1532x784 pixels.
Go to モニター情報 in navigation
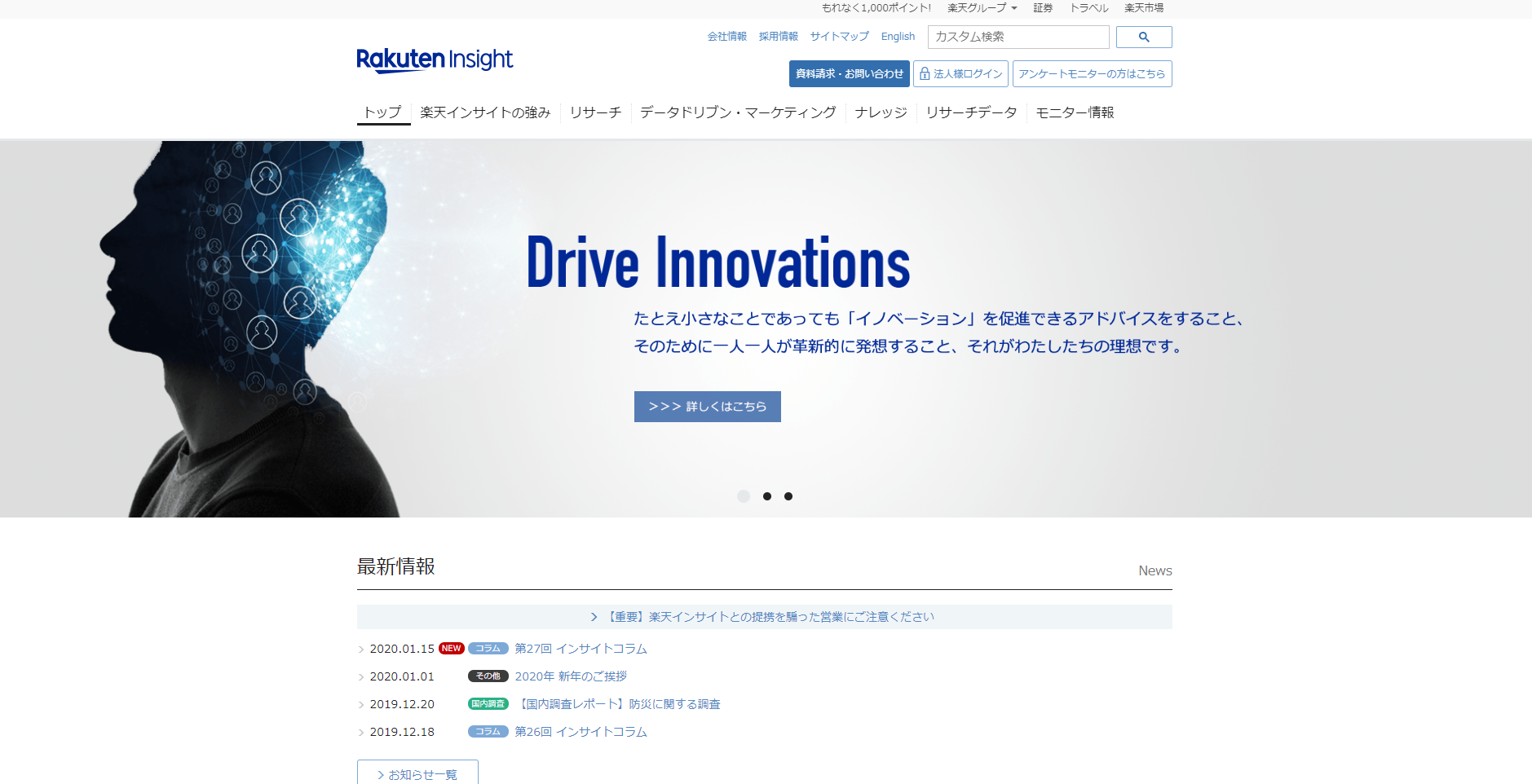tap(1075, 112)
